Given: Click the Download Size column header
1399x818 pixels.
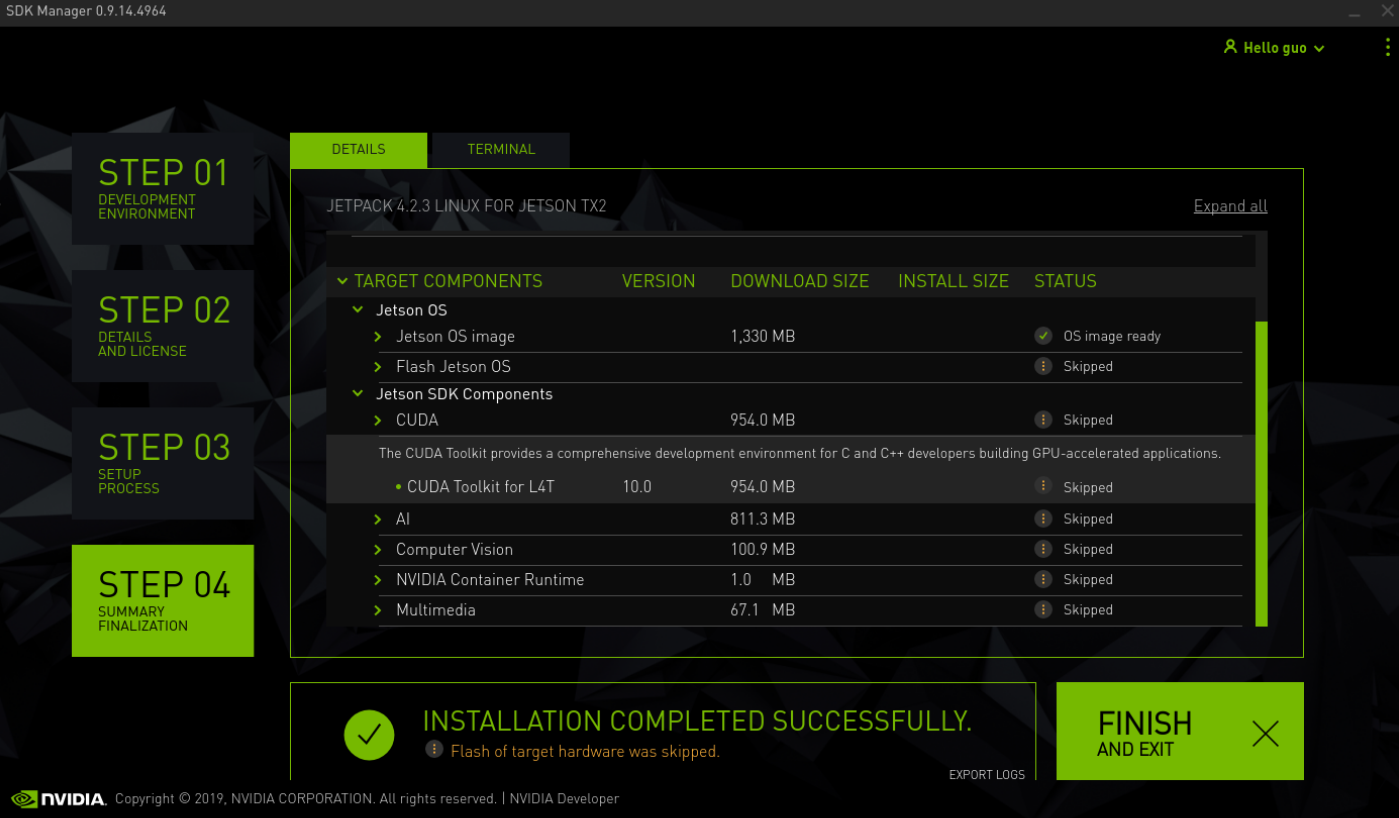Looking at the screenshot, I should click(800, 281).
